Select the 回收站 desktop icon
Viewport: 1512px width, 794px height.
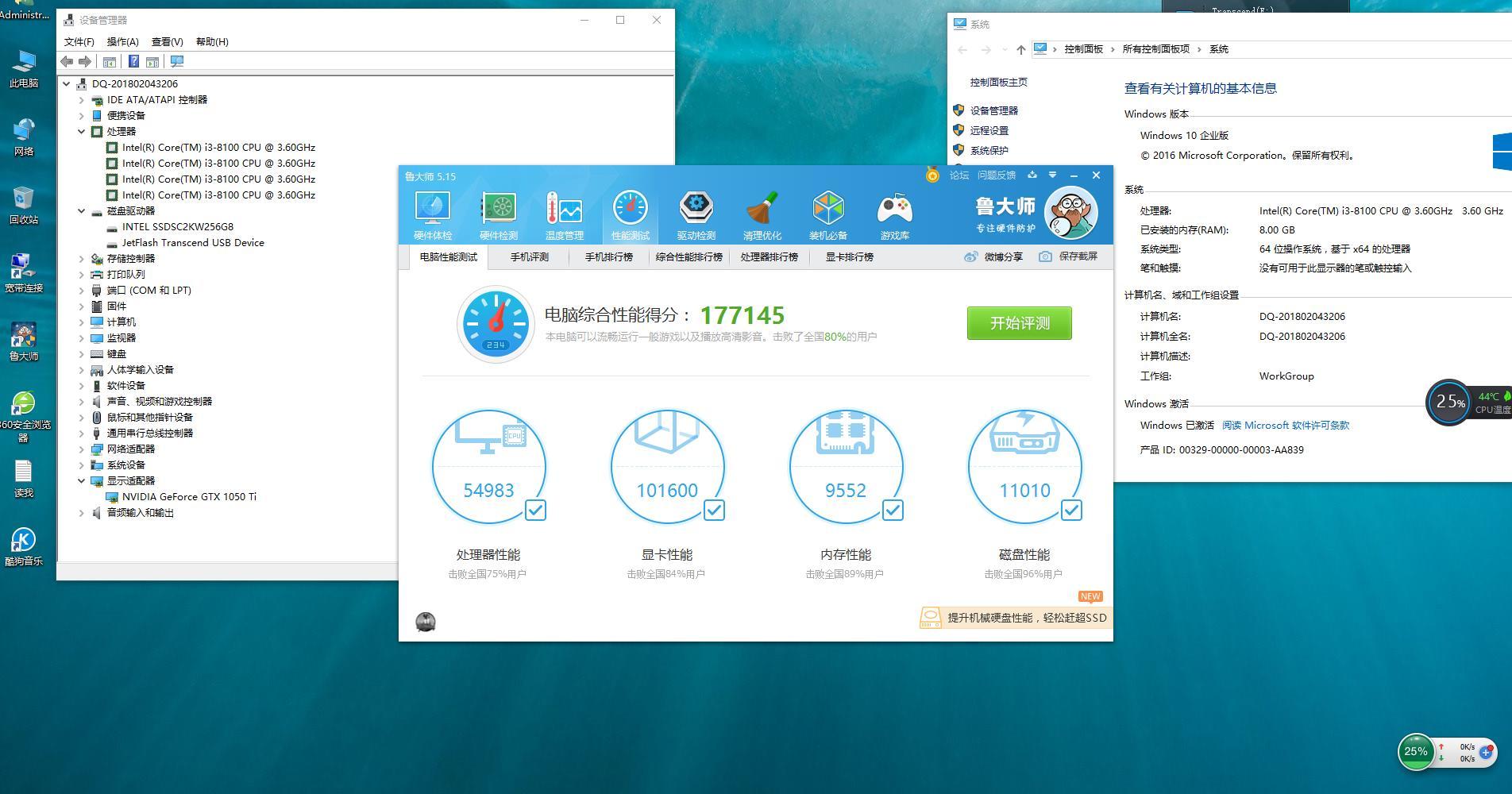[24, 205]
